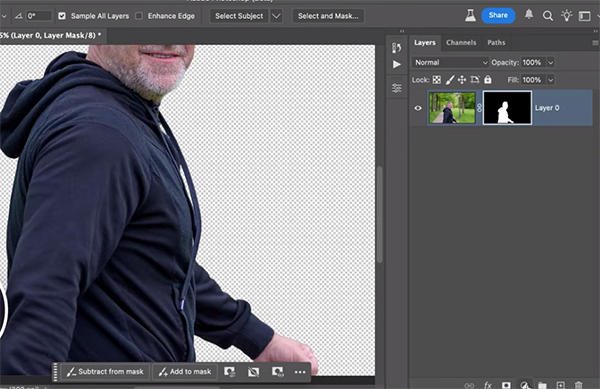
Task: Create a new fill or adjustment layer
Action: [524, 385]
